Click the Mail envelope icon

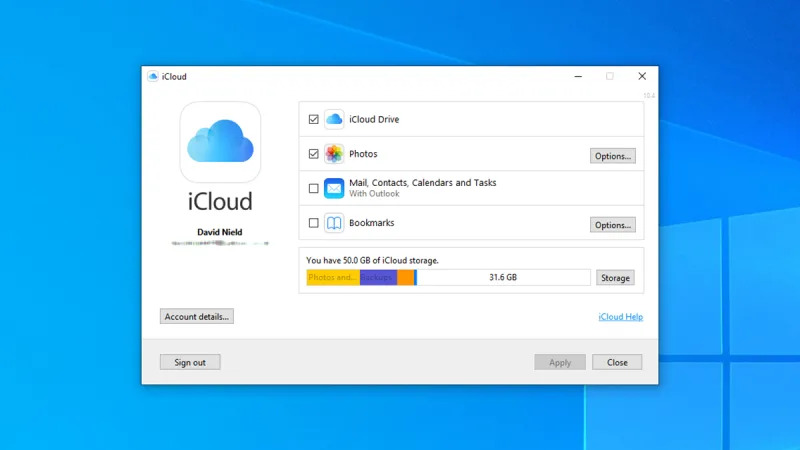pyautogui.click(x=334, y=188)
